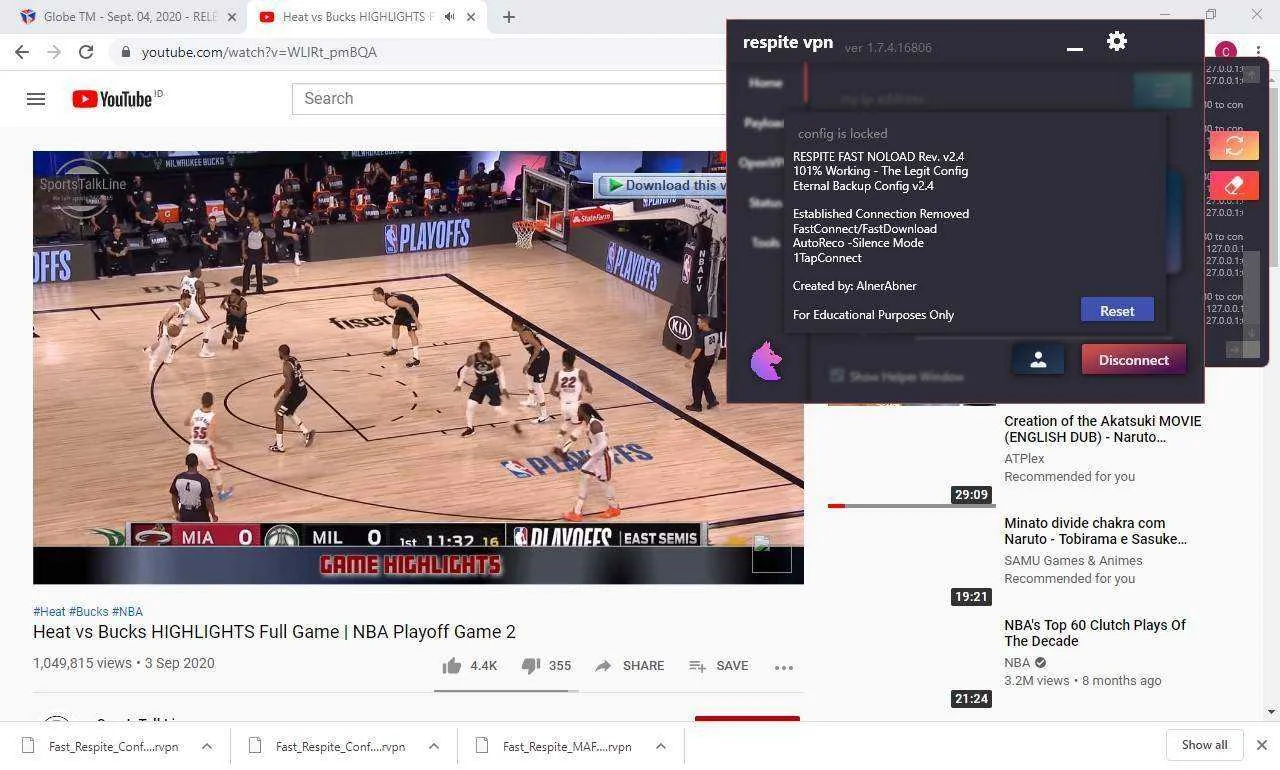
Task: Open the #NBA hashtag link
Action: coord(127,611)
